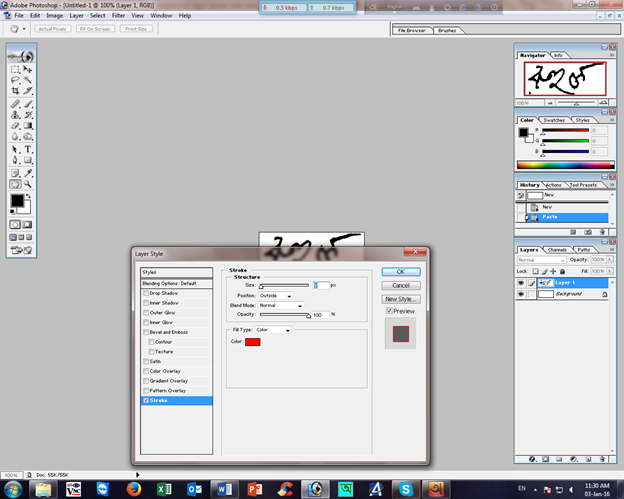Expand the stroke Blend Mode dropdown
This screenshot has height=499, width=624.
[x=280, y=305]
